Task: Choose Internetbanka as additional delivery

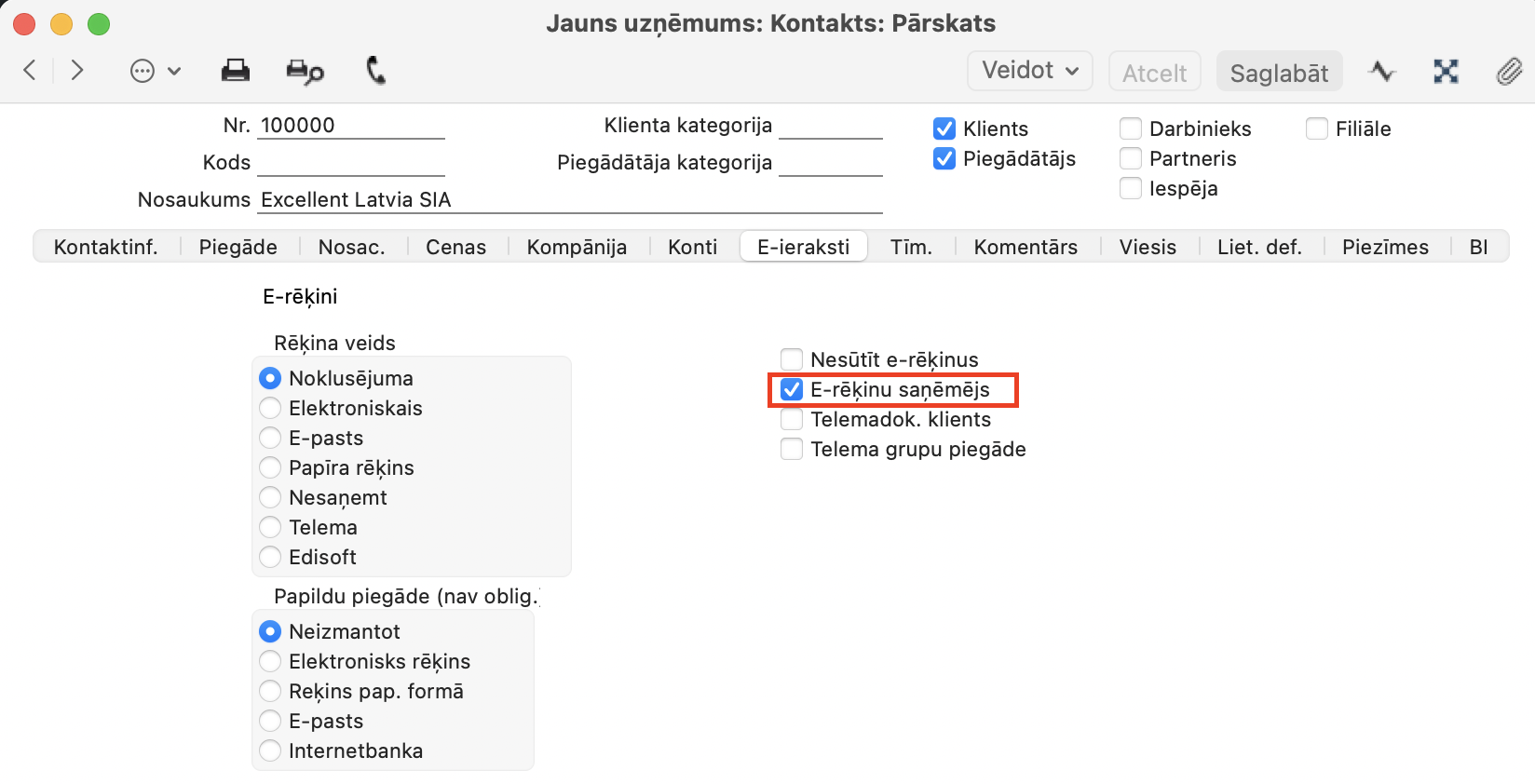Action: point(270,750)
